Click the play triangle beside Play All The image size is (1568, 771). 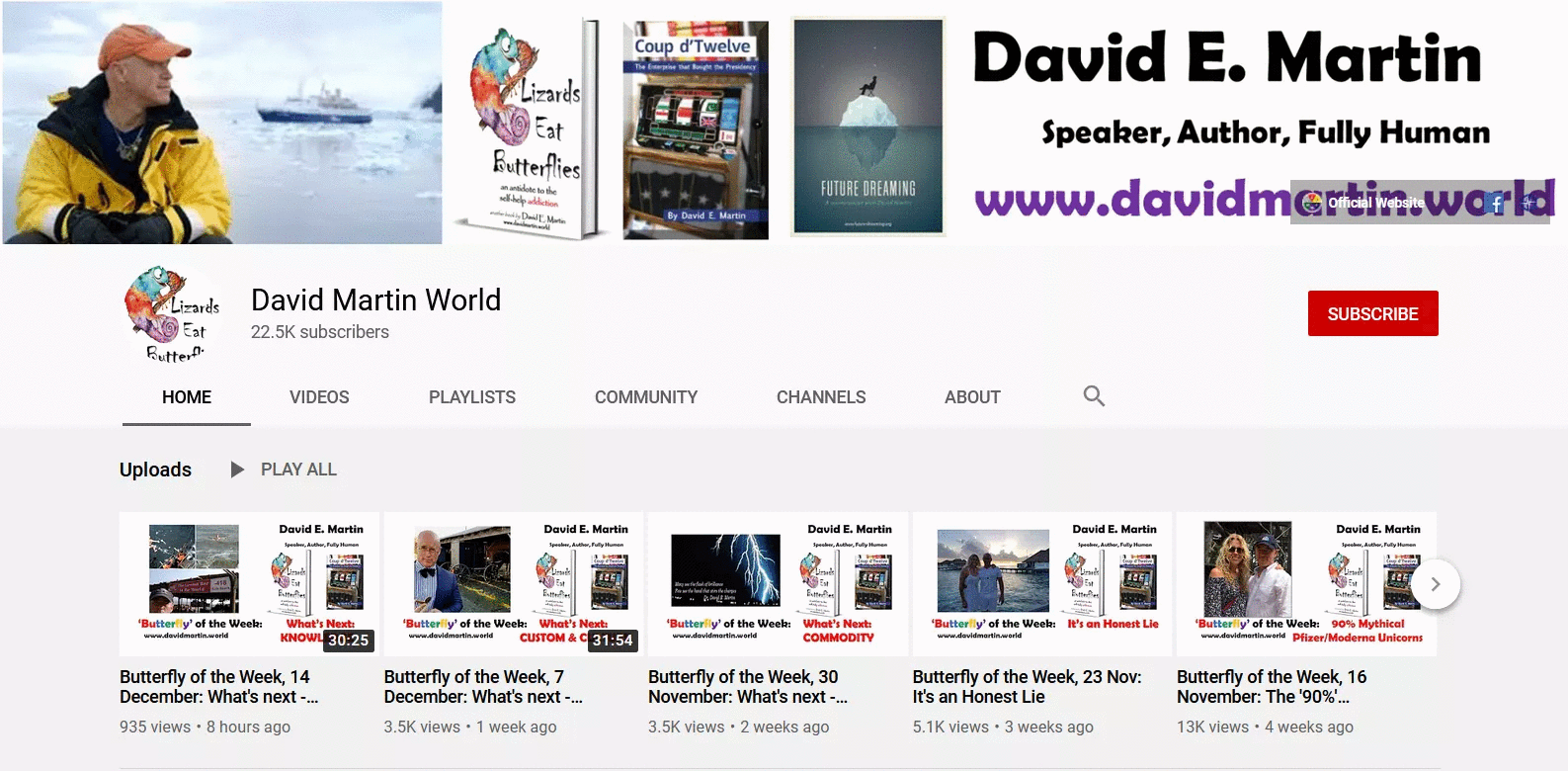[x=237, y=470]
